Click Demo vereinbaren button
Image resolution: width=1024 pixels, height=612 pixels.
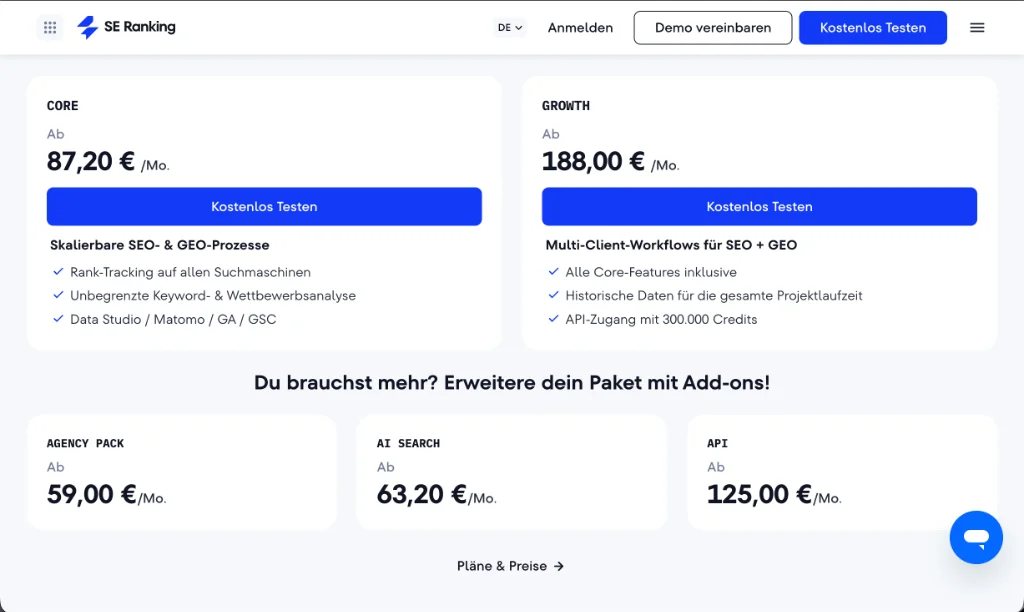(x=712, y=27)
